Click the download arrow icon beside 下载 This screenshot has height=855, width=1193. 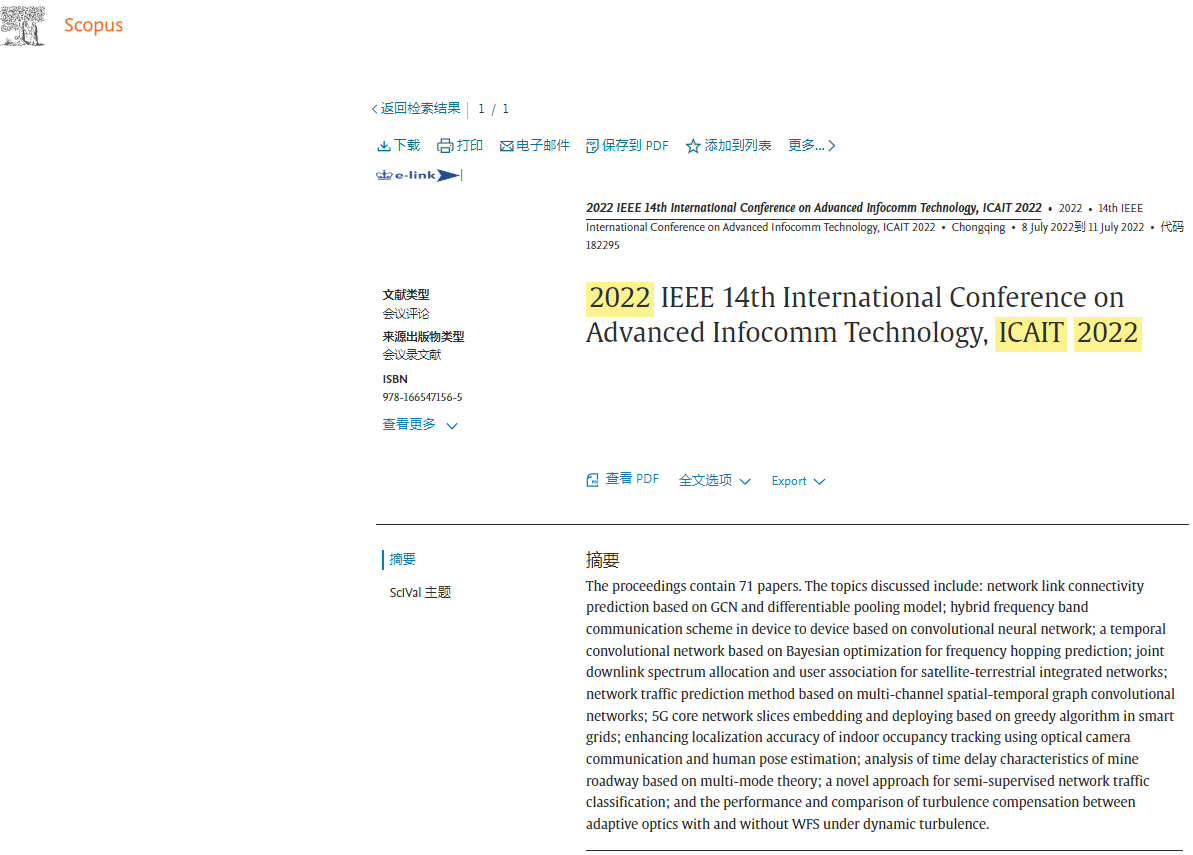pyautogui.click(x=383, y=146)
